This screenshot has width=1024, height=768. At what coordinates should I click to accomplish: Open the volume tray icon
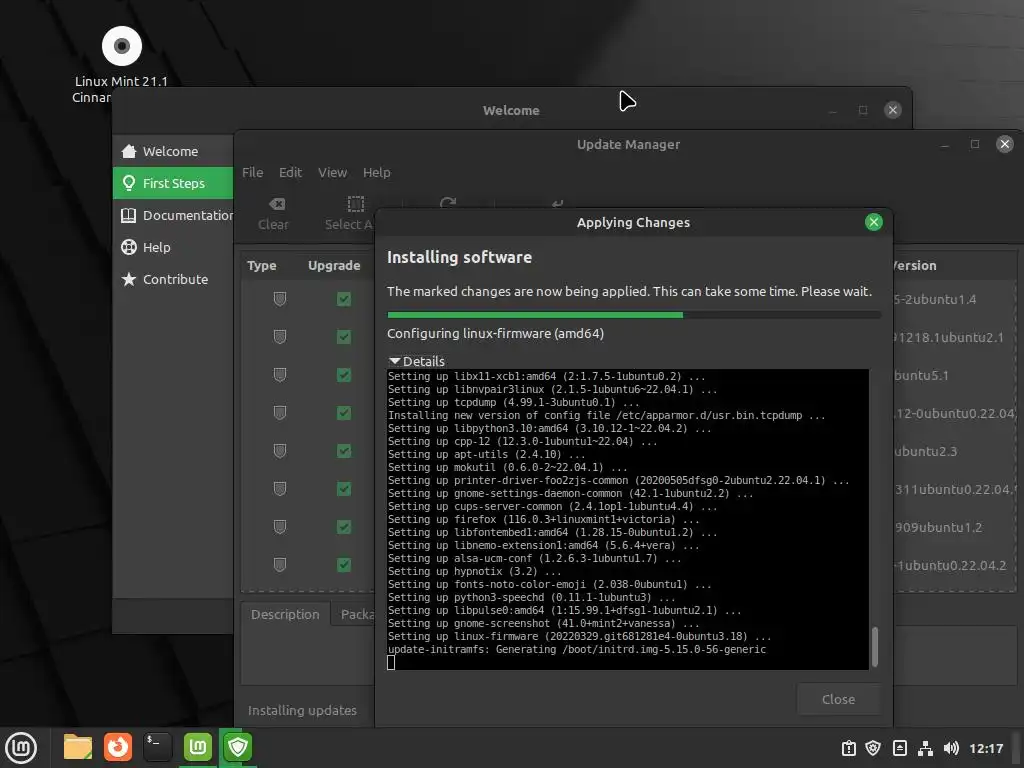pyautogui.click(x=951, y=748)
